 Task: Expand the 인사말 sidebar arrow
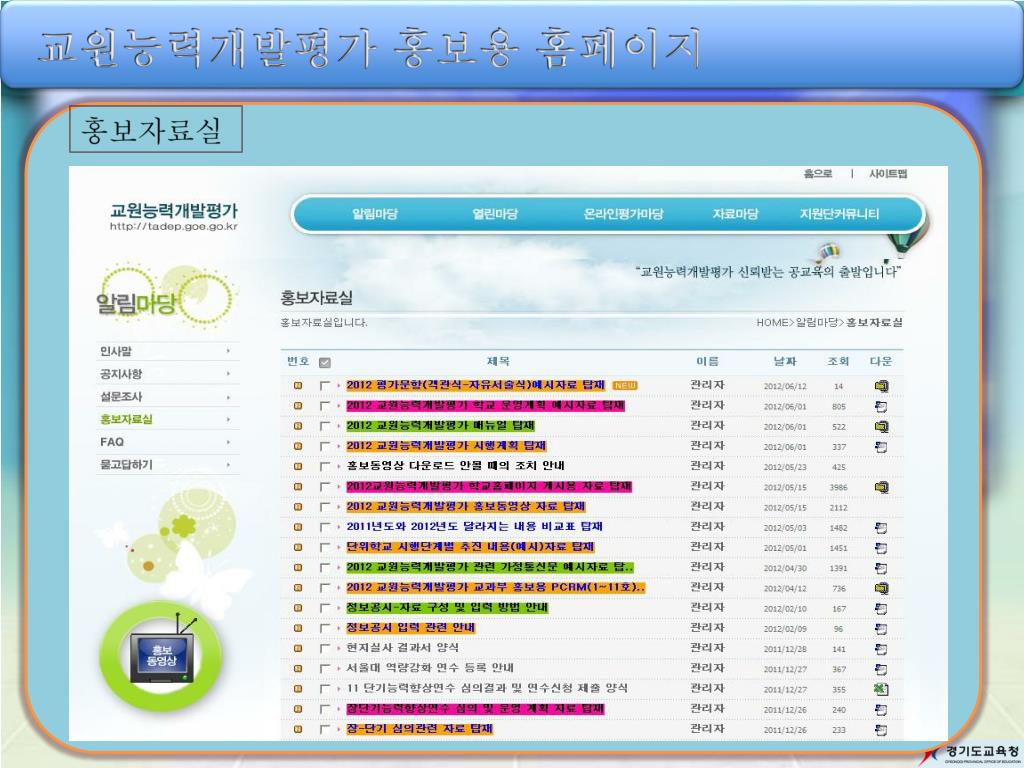click(x=228, y=351)
